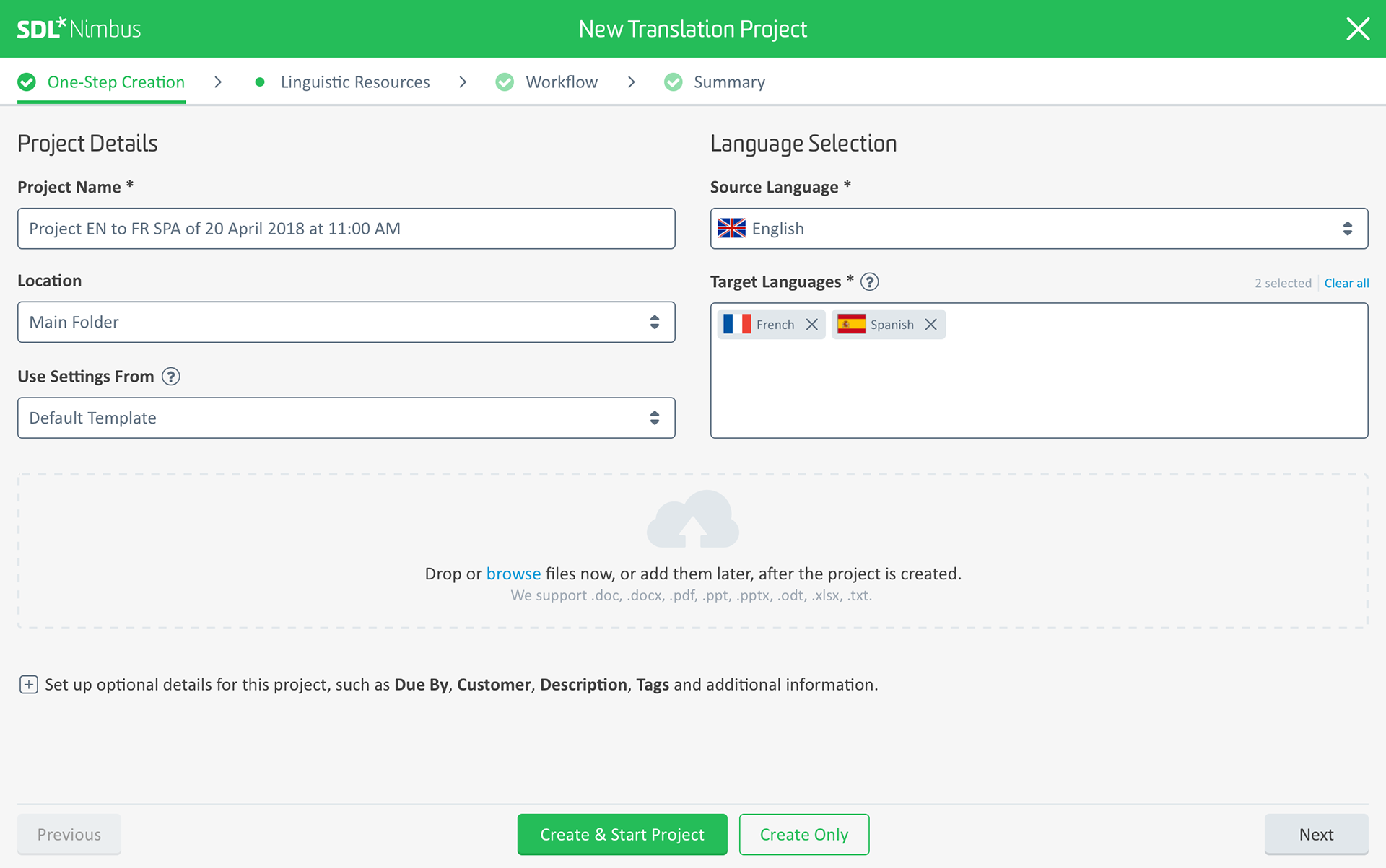The image size is (1386, 868).
Task: Click the Spanish flag icon
Action: (851, 325)
